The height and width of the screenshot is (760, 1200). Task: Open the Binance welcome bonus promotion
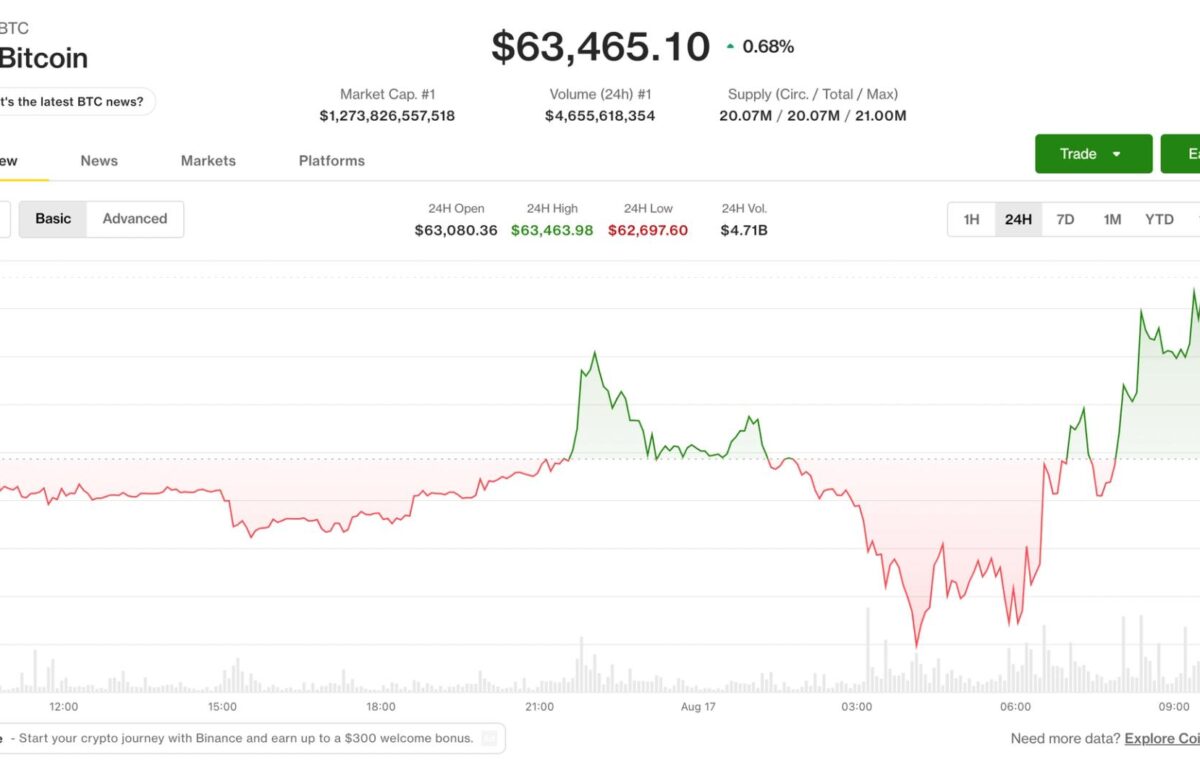[241, 738]
